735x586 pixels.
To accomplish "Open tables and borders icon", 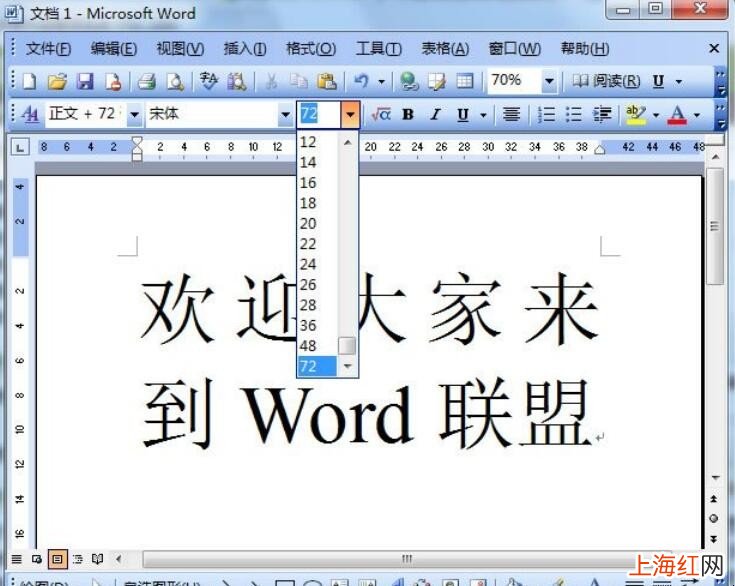I will coord(437,82).
